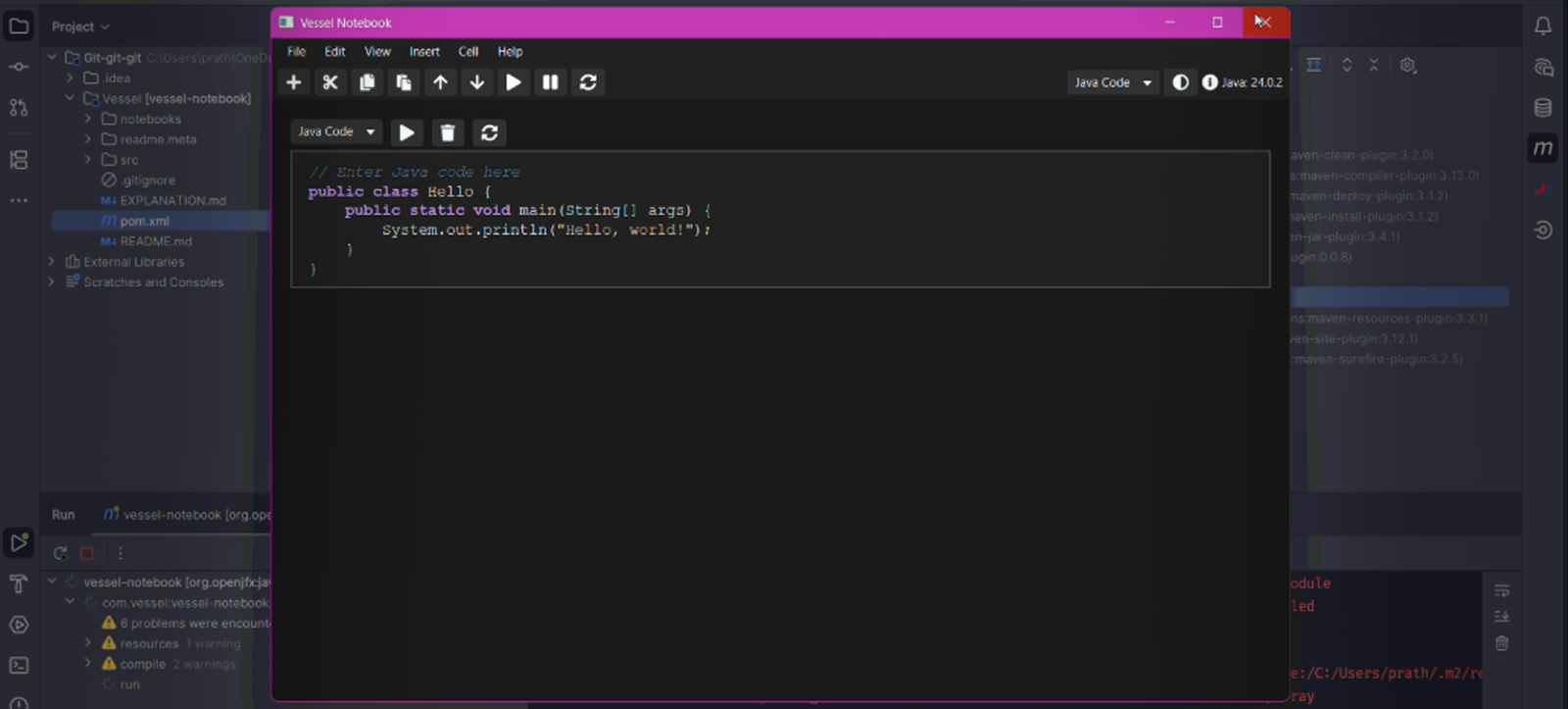The image size is (1568, 709).
Task: Click the Java version info icon
Action: pos(1210,82)
